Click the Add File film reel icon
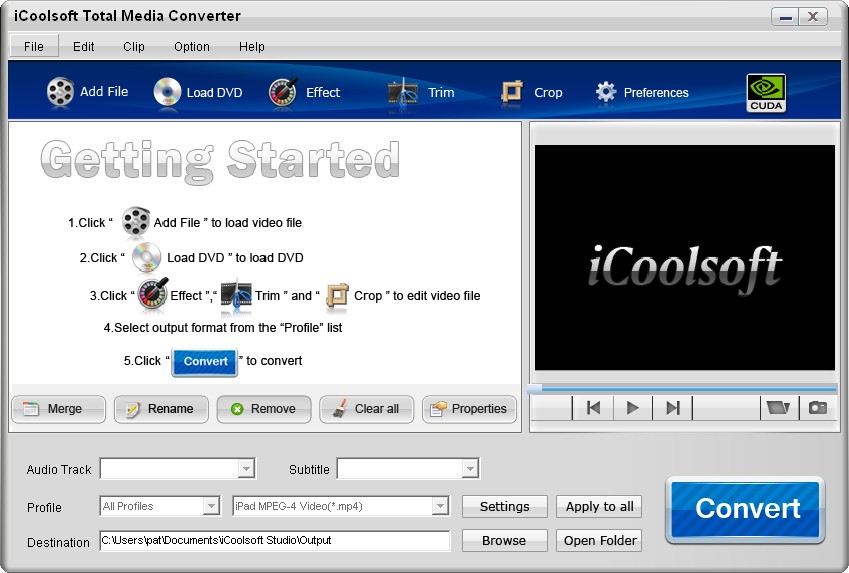 point(60,92)
